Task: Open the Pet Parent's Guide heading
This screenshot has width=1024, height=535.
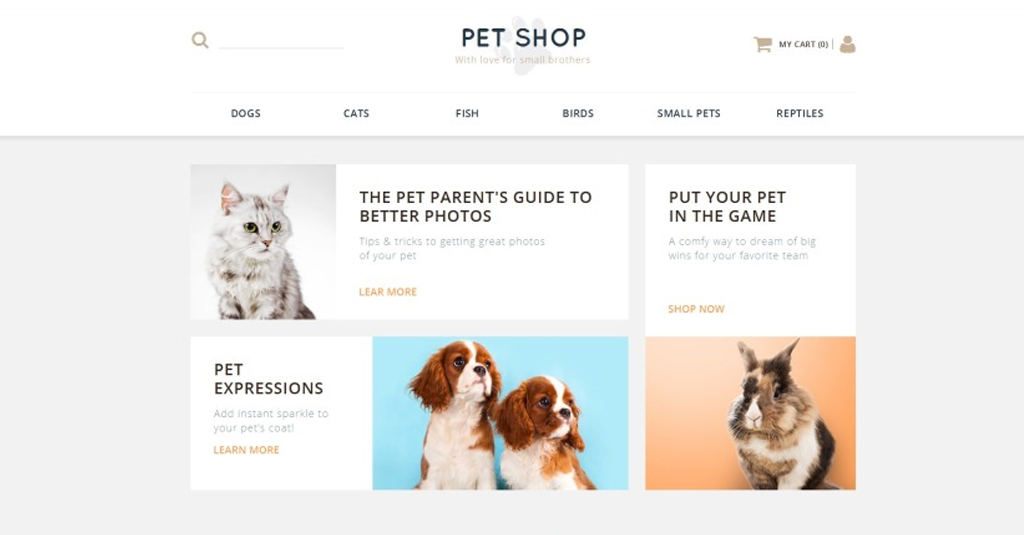Action: (475, 206)
